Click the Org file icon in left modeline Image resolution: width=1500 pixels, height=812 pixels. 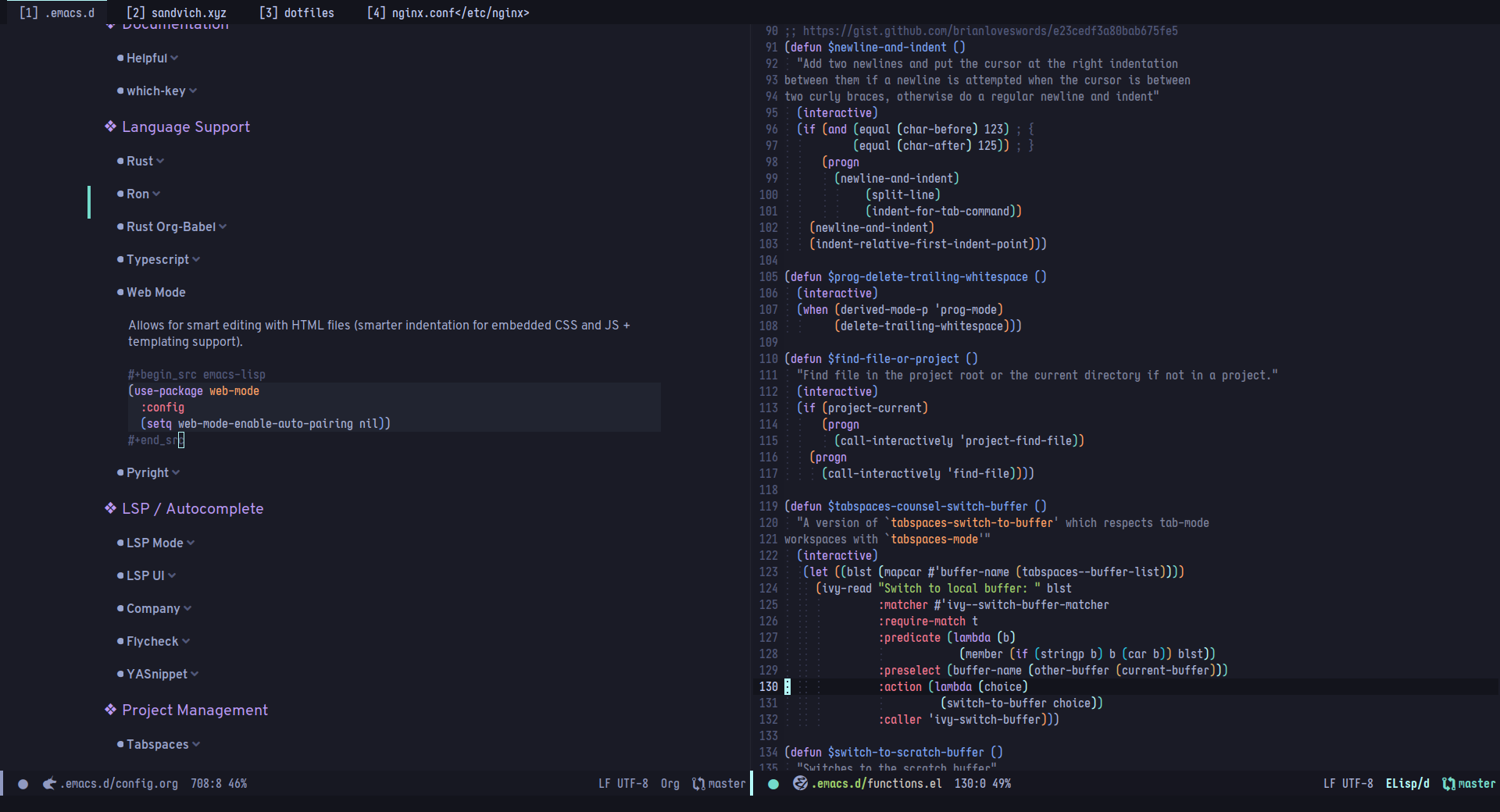coord(49,784)
